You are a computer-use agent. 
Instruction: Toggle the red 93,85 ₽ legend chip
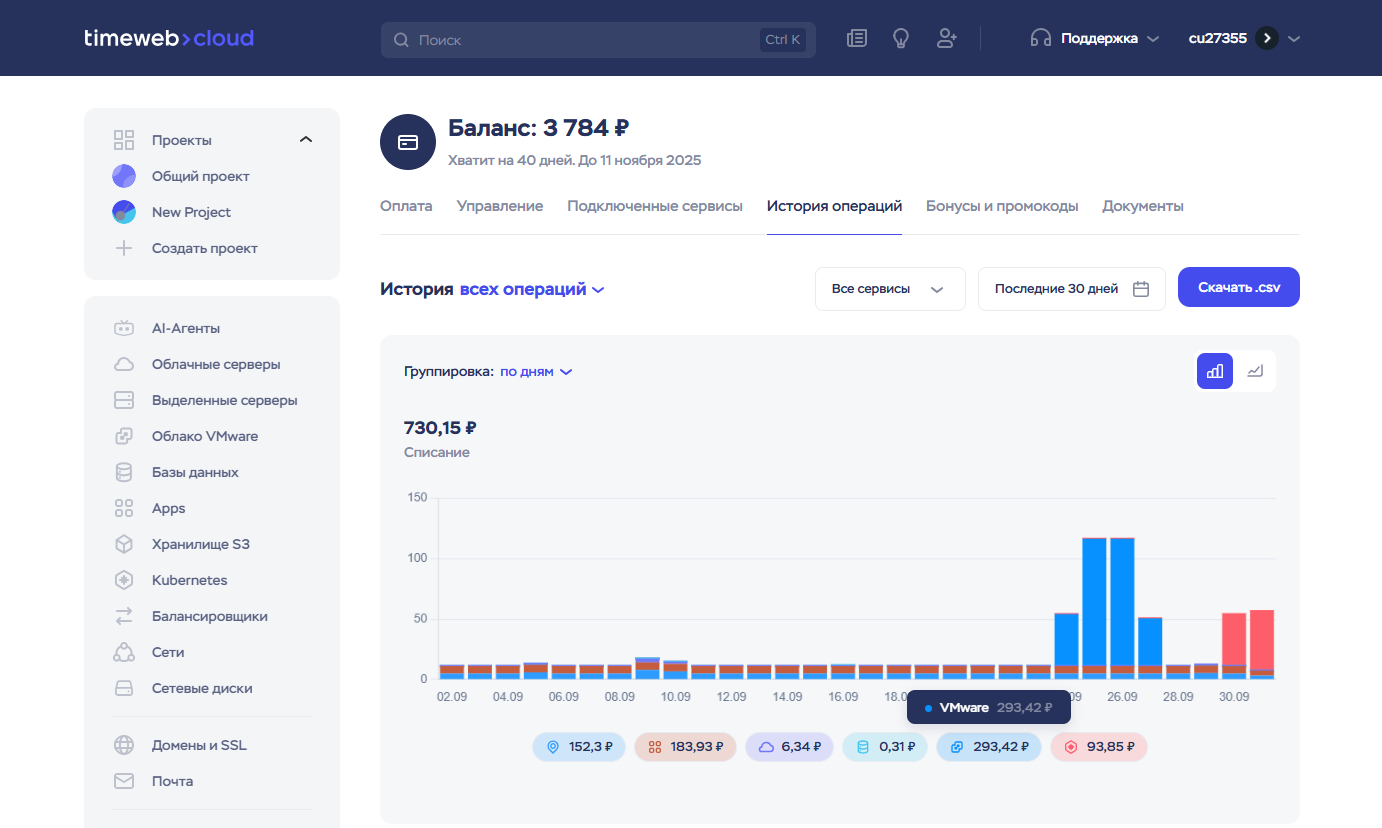pyautogui.click(x=1098, y=747)
